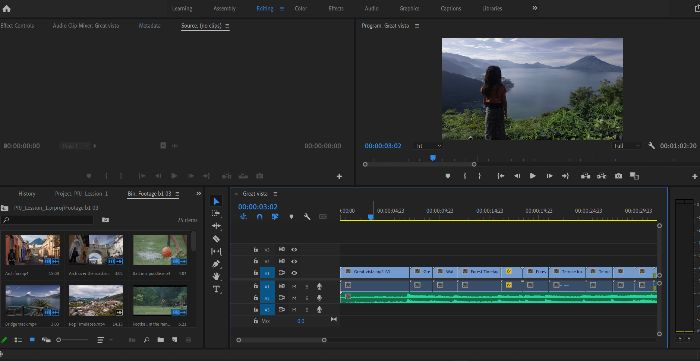This screenshot has width=700, height=361.
Task: Go to In point in Program Monitor
Action: coord(501,176)
